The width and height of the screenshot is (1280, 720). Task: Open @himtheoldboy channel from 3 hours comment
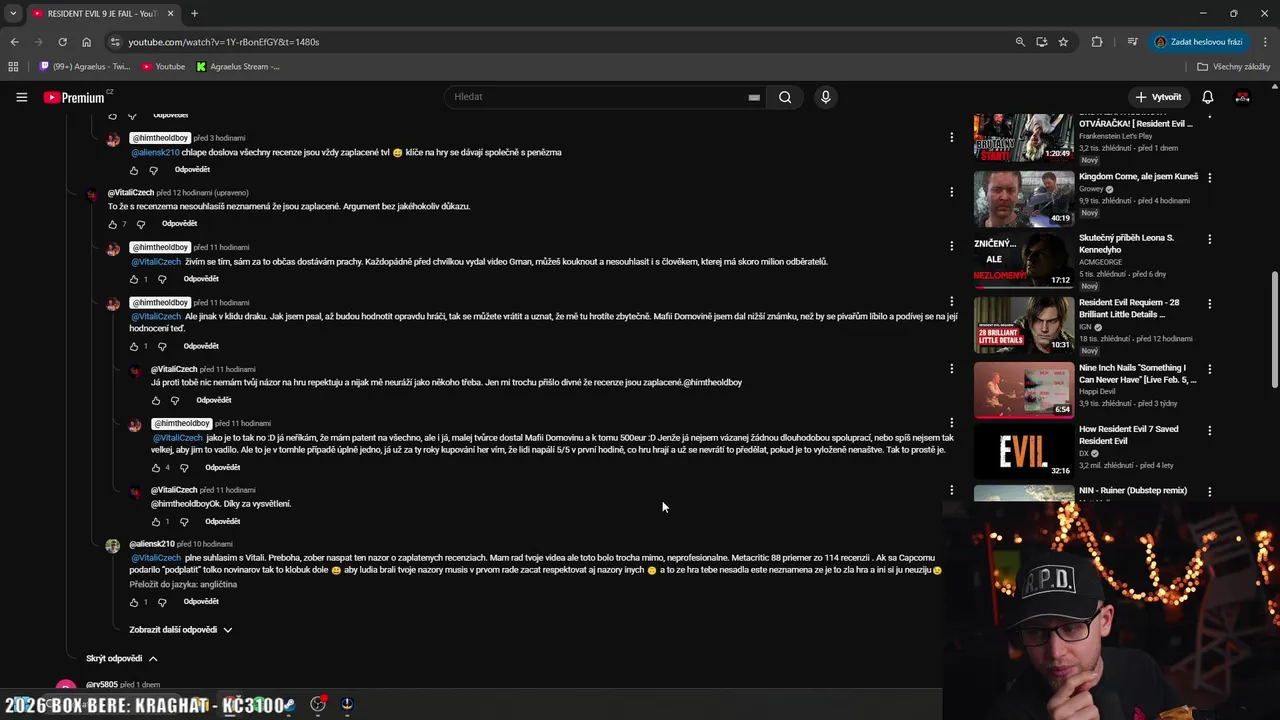coord(160,138)
